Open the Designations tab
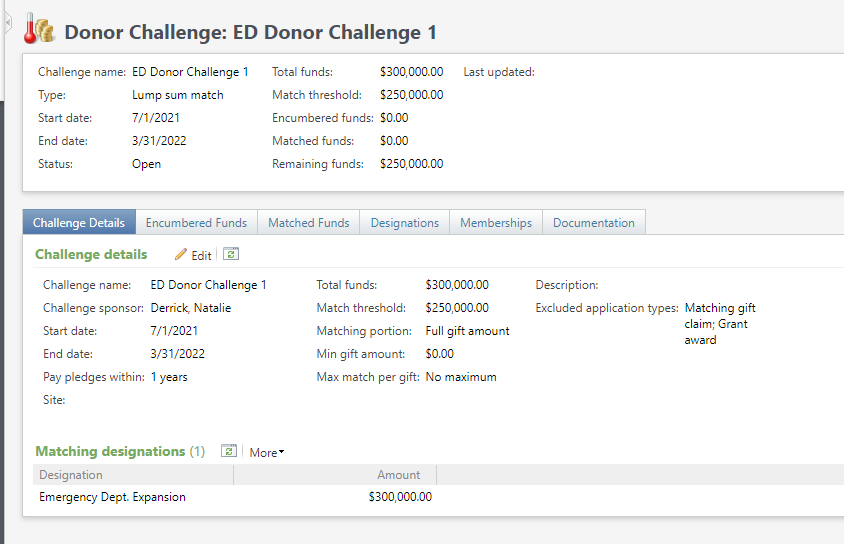The height and width of the screenshot is (544, 844). [404, 223]
